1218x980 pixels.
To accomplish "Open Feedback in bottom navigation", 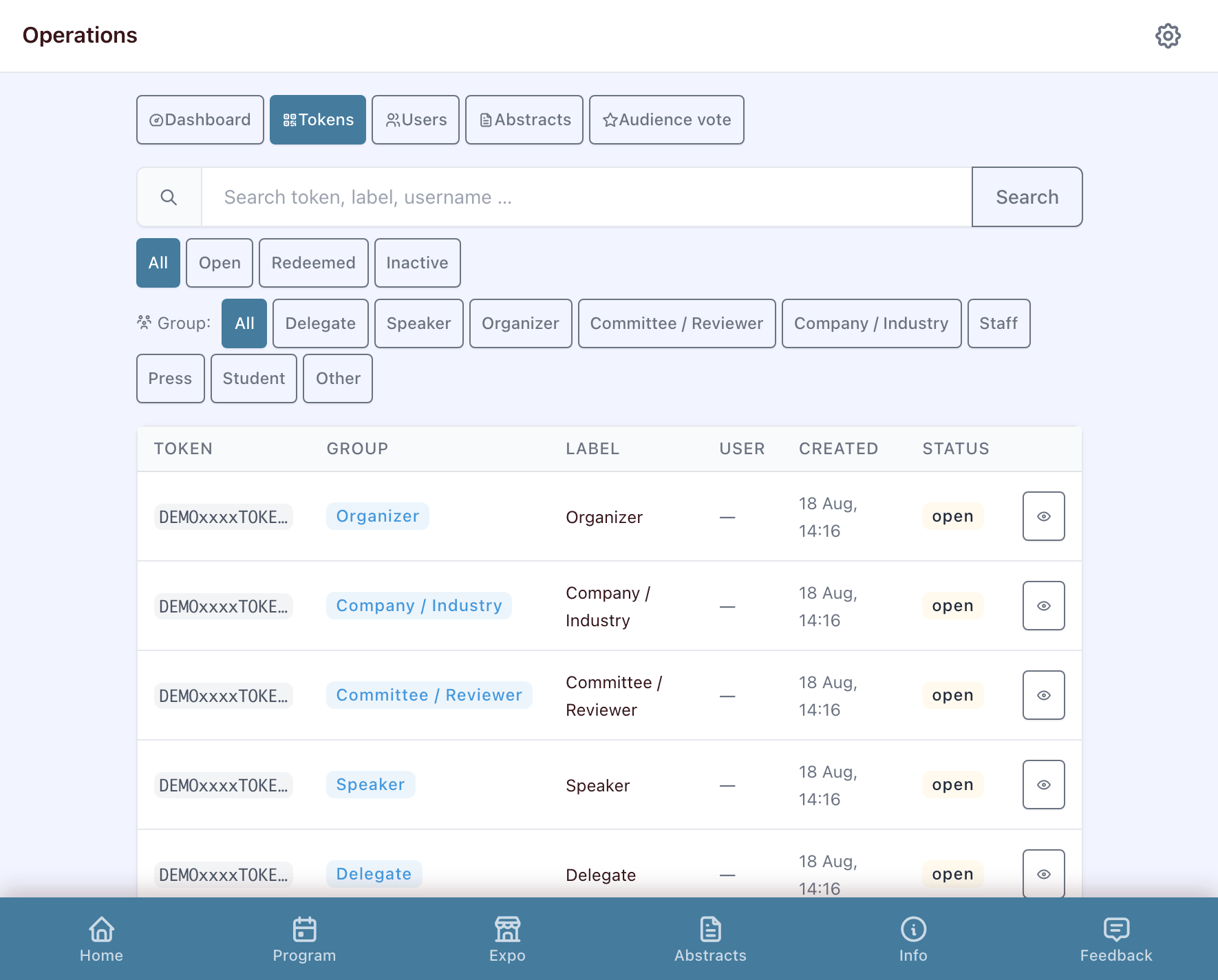I will 1116,939.
